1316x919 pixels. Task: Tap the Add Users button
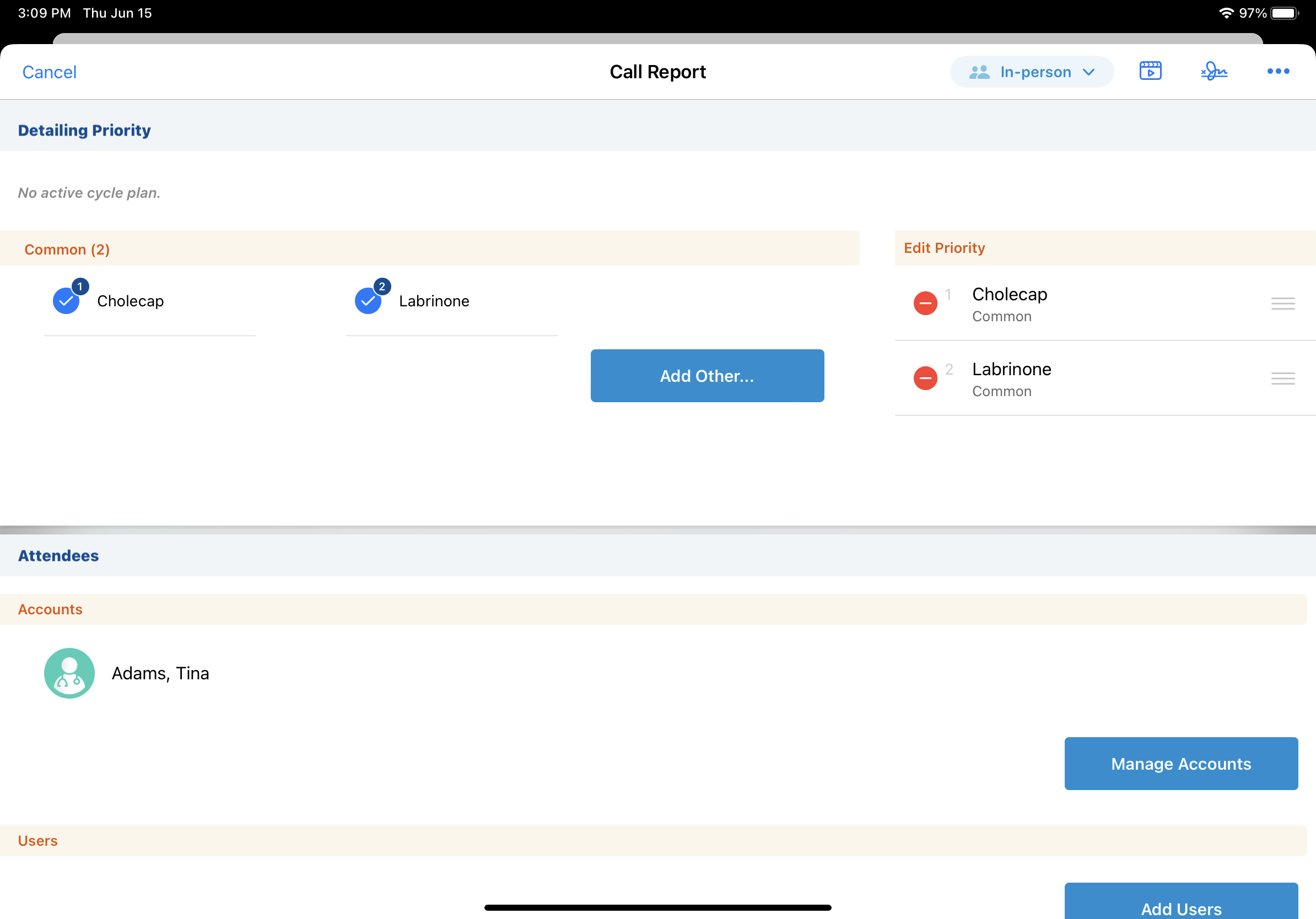(1180, 905)
